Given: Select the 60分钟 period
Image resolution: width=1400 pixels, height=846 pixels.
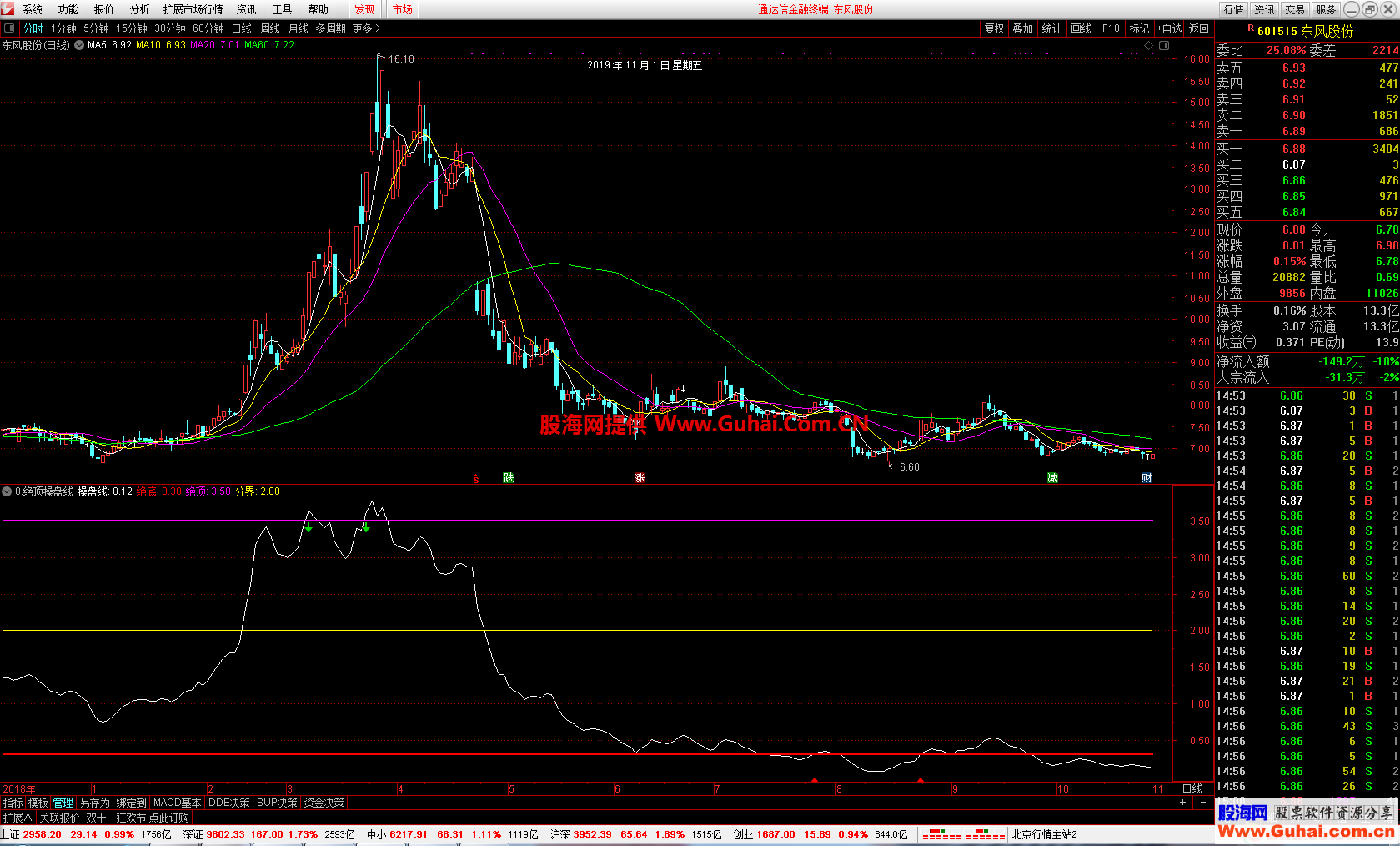Looking at the screenshot, I should (x=208, y=28).
